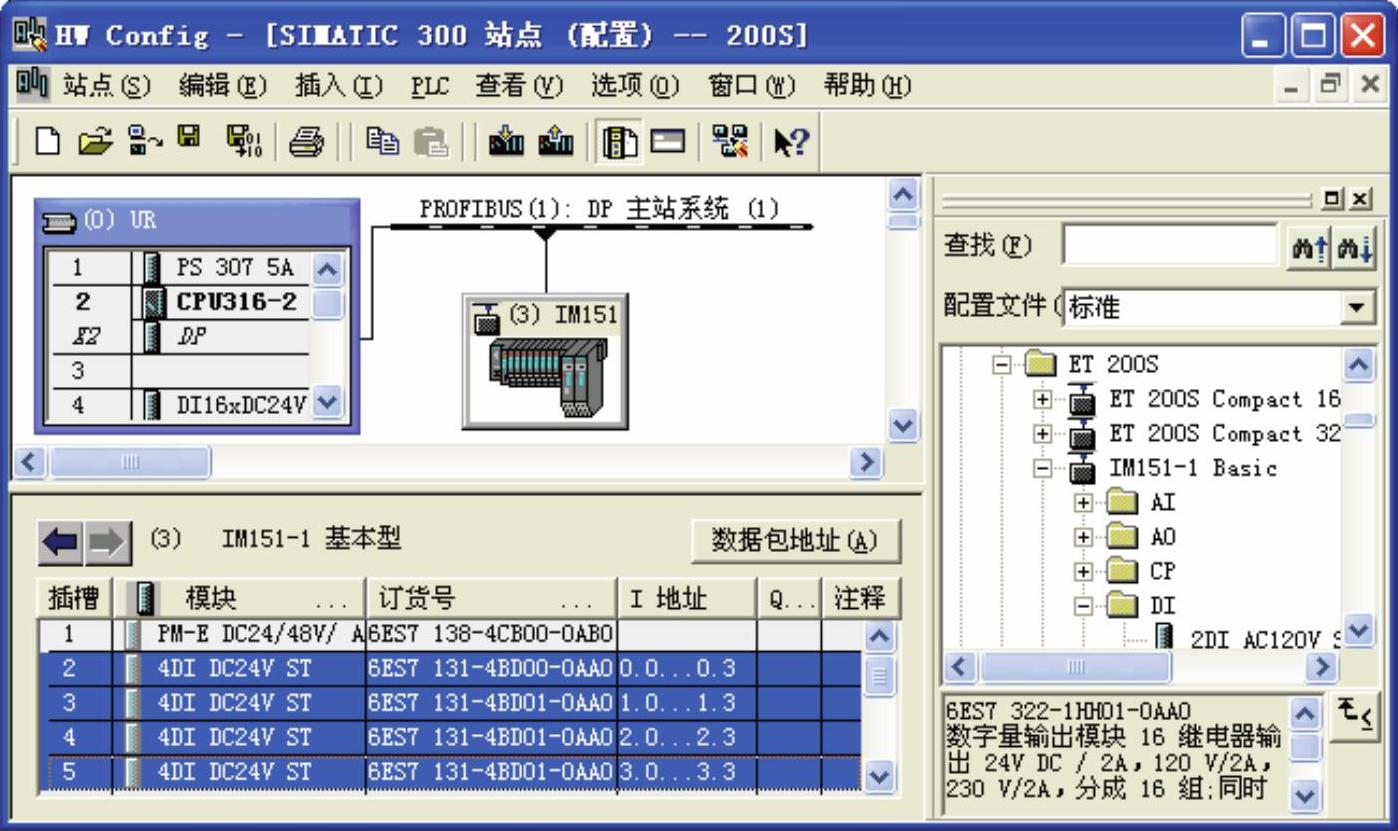Select the IM151 station icon on PROFIBUS
This screenshot has height=831, width=1398.
pyautogui.click(x=546, y=361)
